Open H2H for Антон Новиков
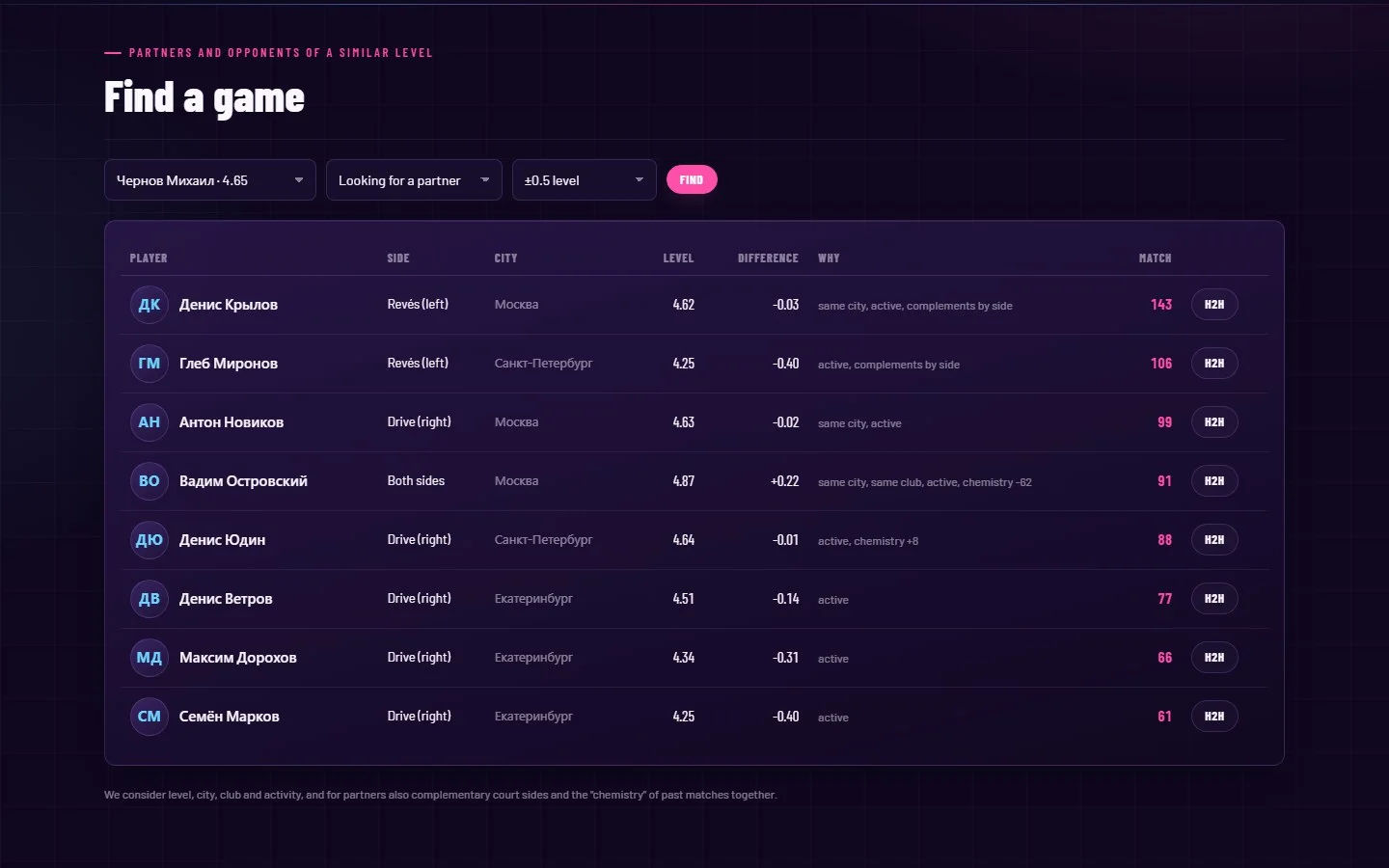The image size is (1389, 868). pyautogui.click(x=1214, y=422)
